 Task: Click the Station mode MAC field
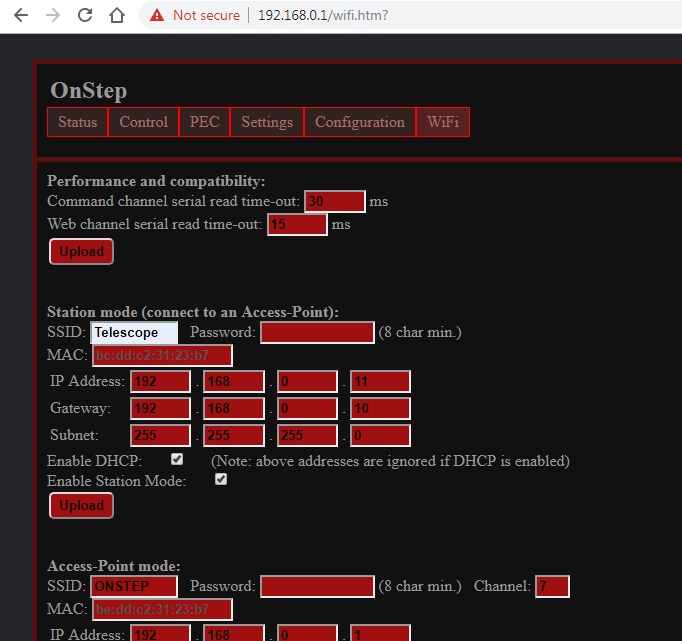click(162, 356)
